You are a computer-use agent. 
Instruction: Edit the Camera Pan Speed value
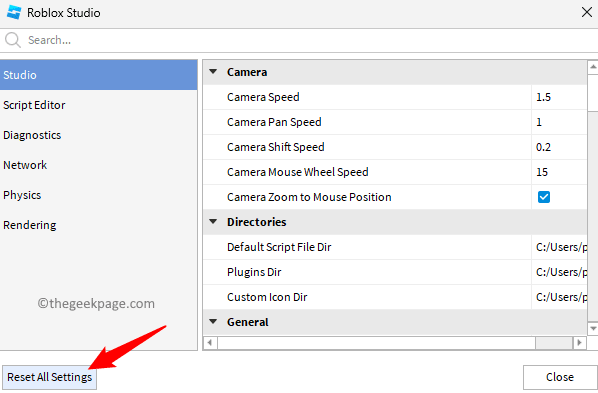click(x=559, y=122)
